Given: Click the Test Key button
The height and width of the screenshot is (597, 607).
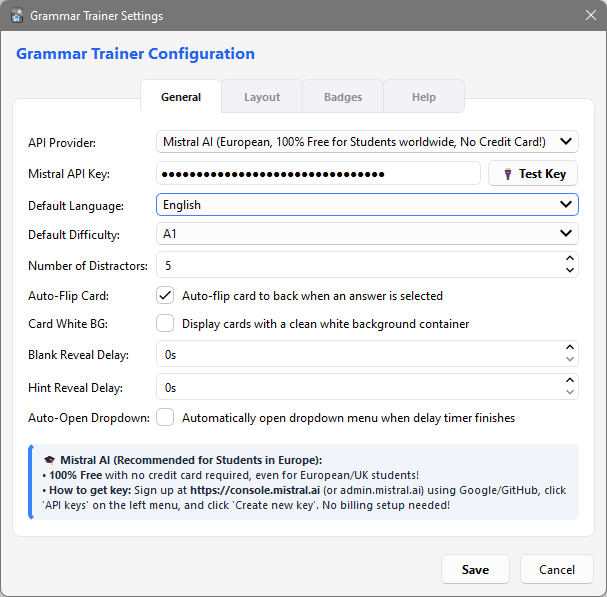Looking at the screenshot, I should coord(533,173).
